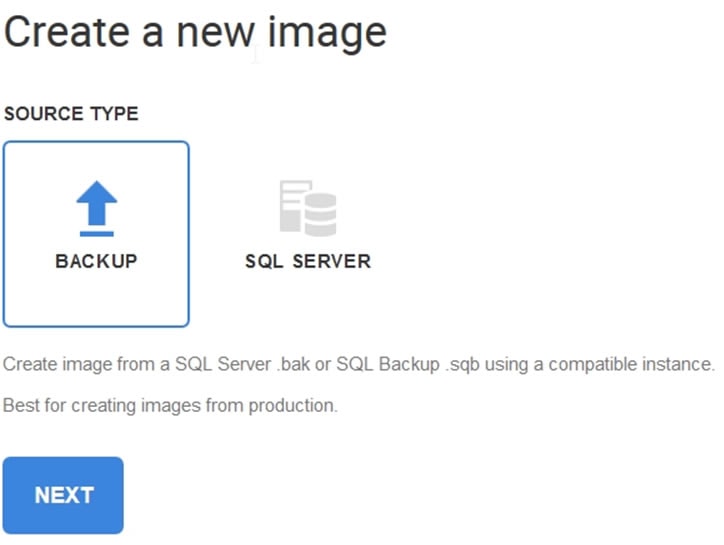Viewport: 724px width, 545px height.
Task: Click the "Best for creating images from production" line
Action: [170, 406]
